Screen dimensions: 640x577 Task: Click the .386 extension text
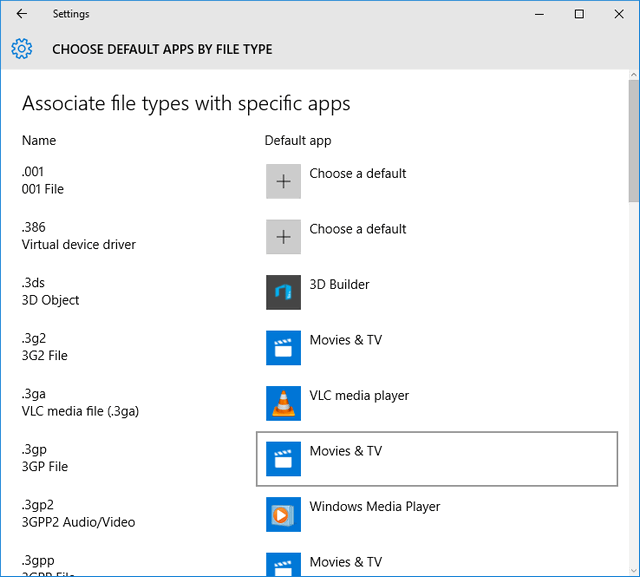pyautogui.click(x=33, y=227)
